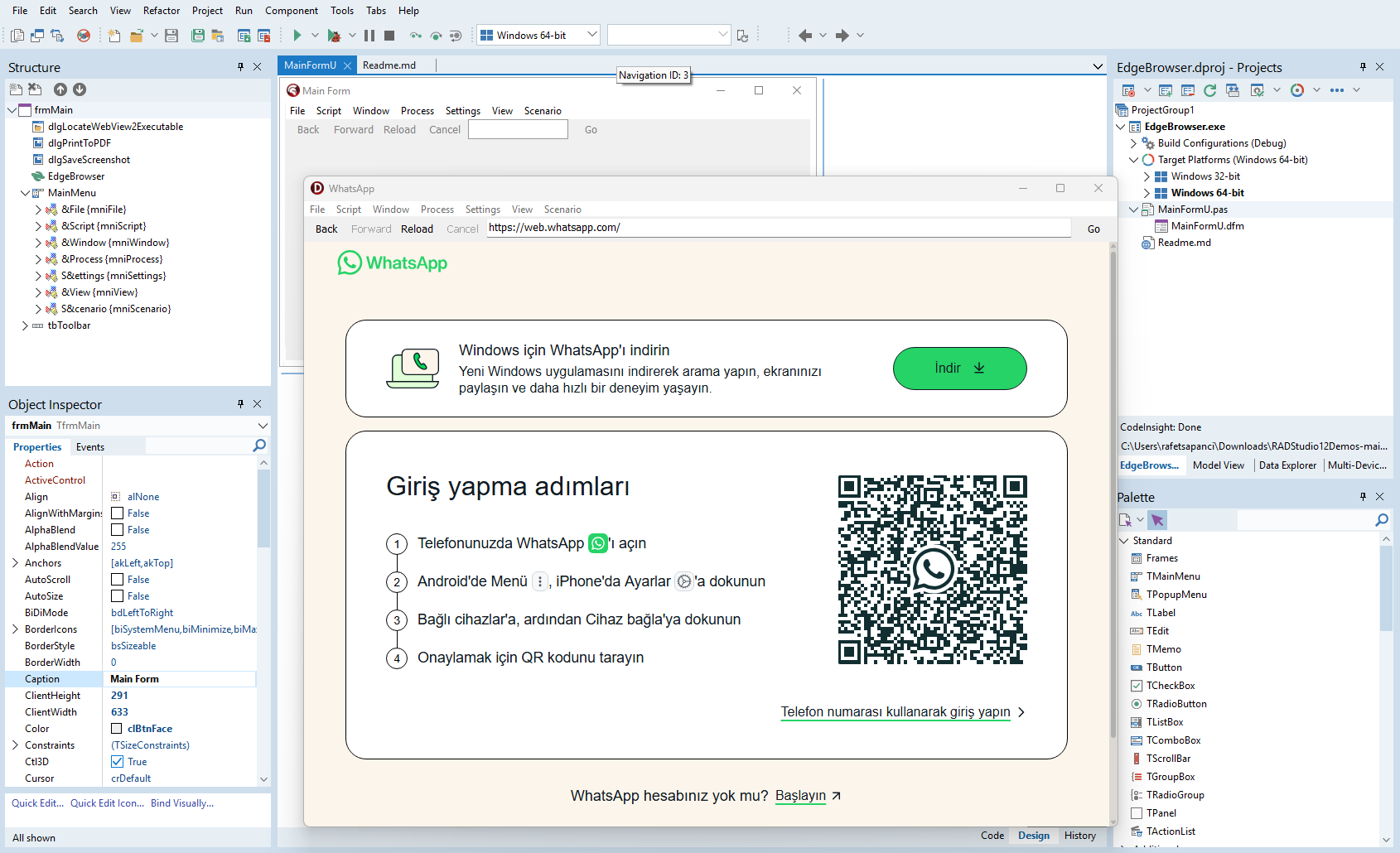This screenshot has height=853, width=1400.
Task: Click the Quick Edit Icon... link
Action: point(107,803)
